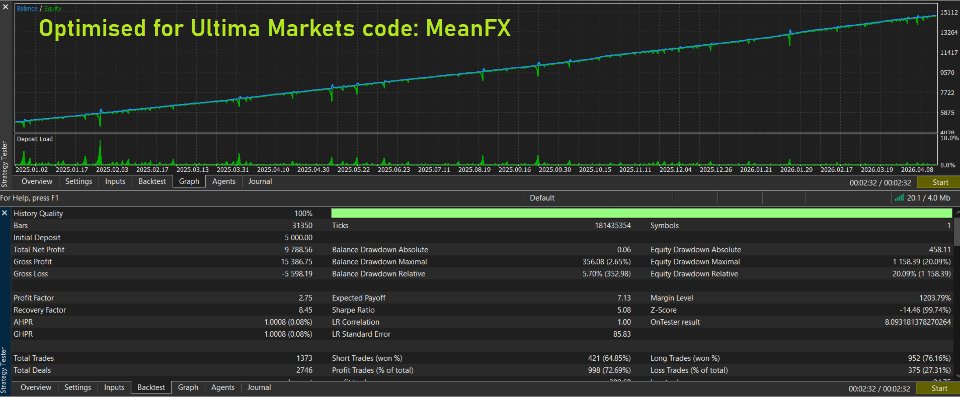
Task: Switch to Inputs tab under the graph
Action: point(115,181)
